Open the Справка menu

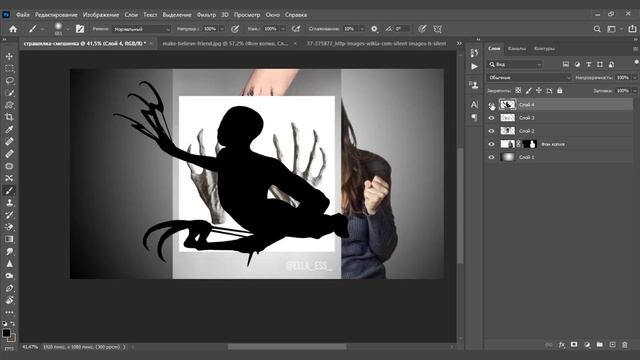coord(296,15)
